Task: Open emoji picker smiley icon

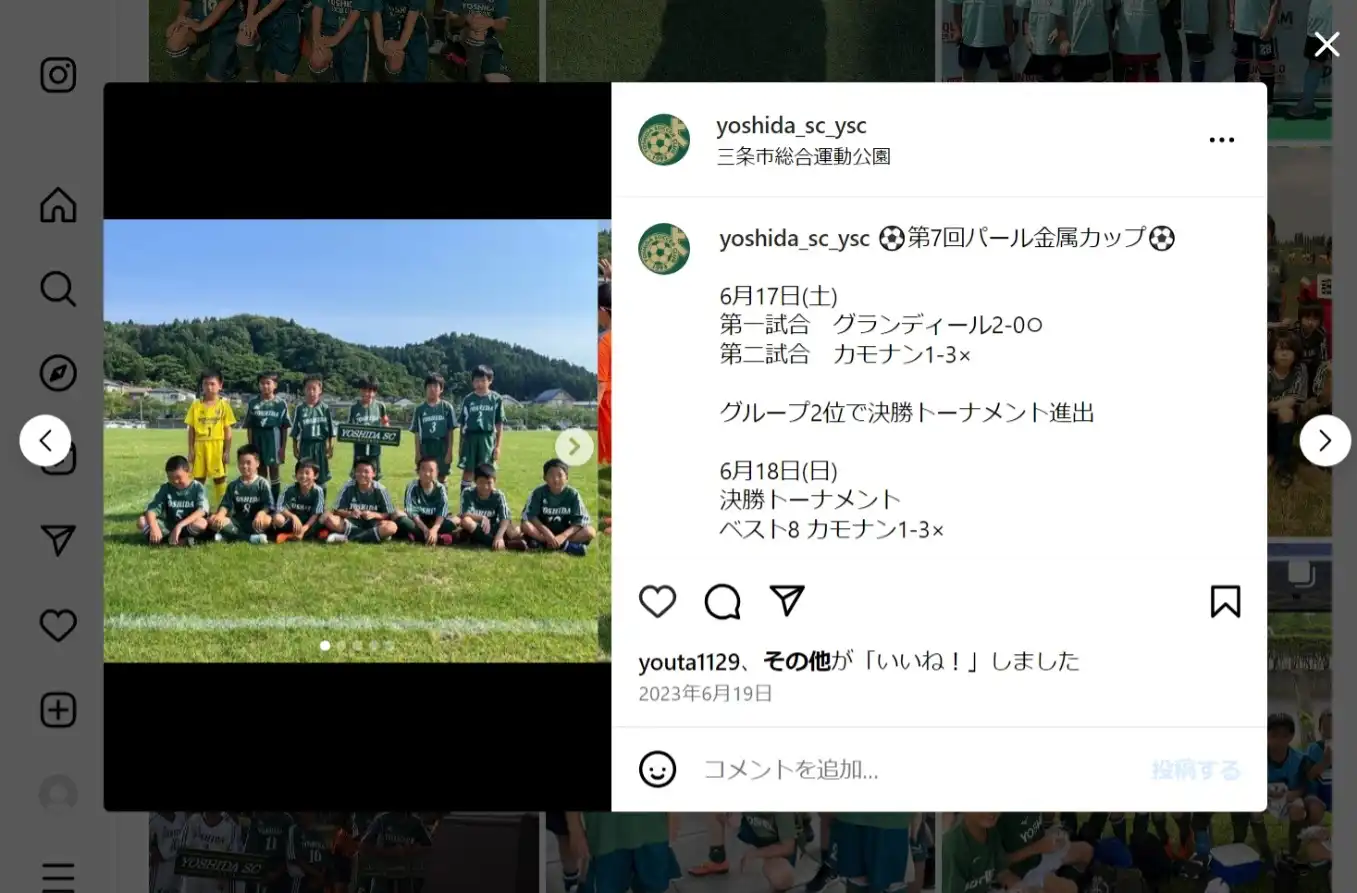Action: click(657, 769)
